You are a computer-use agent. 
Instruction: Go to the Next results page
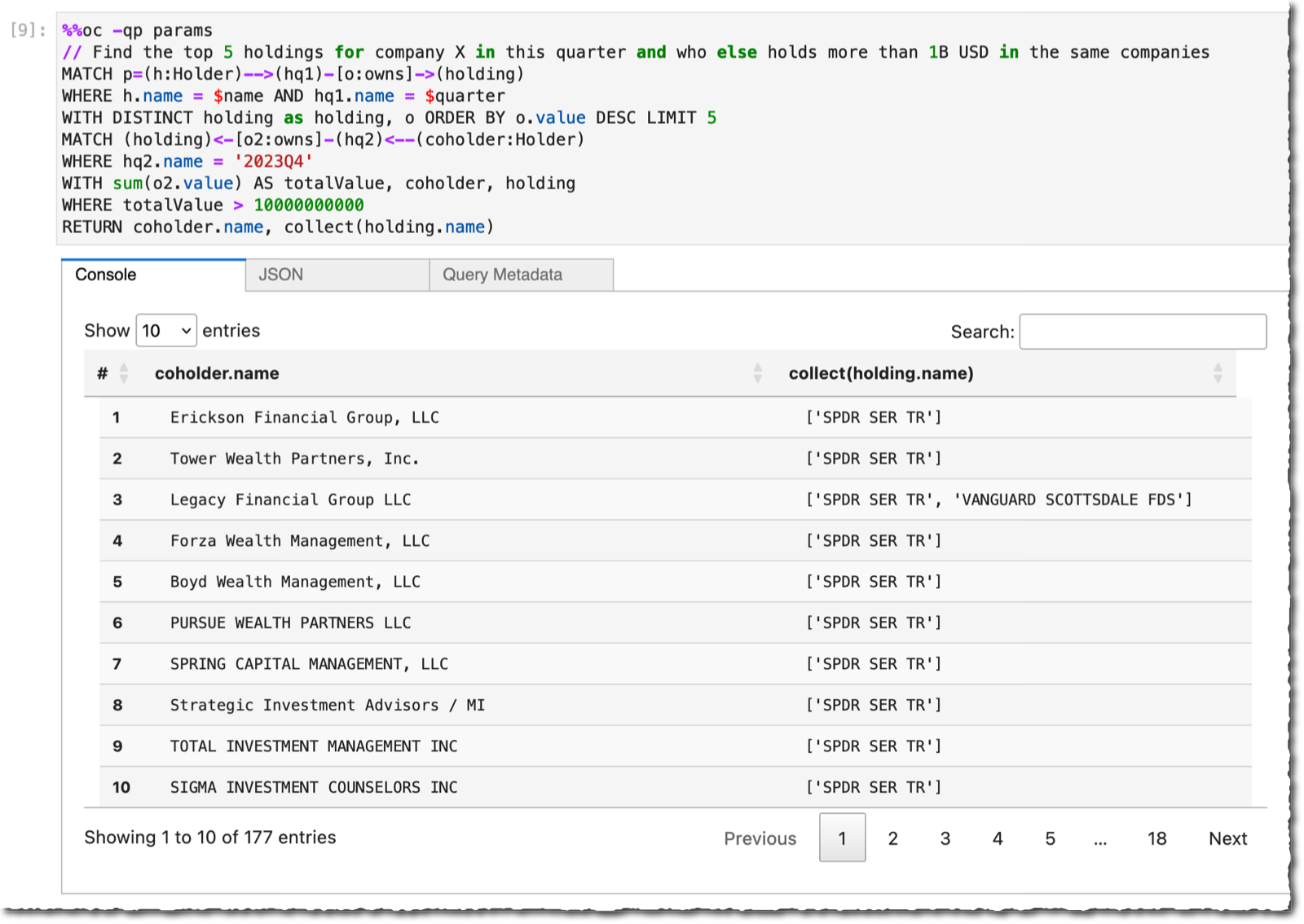(x=1227, y=838)
